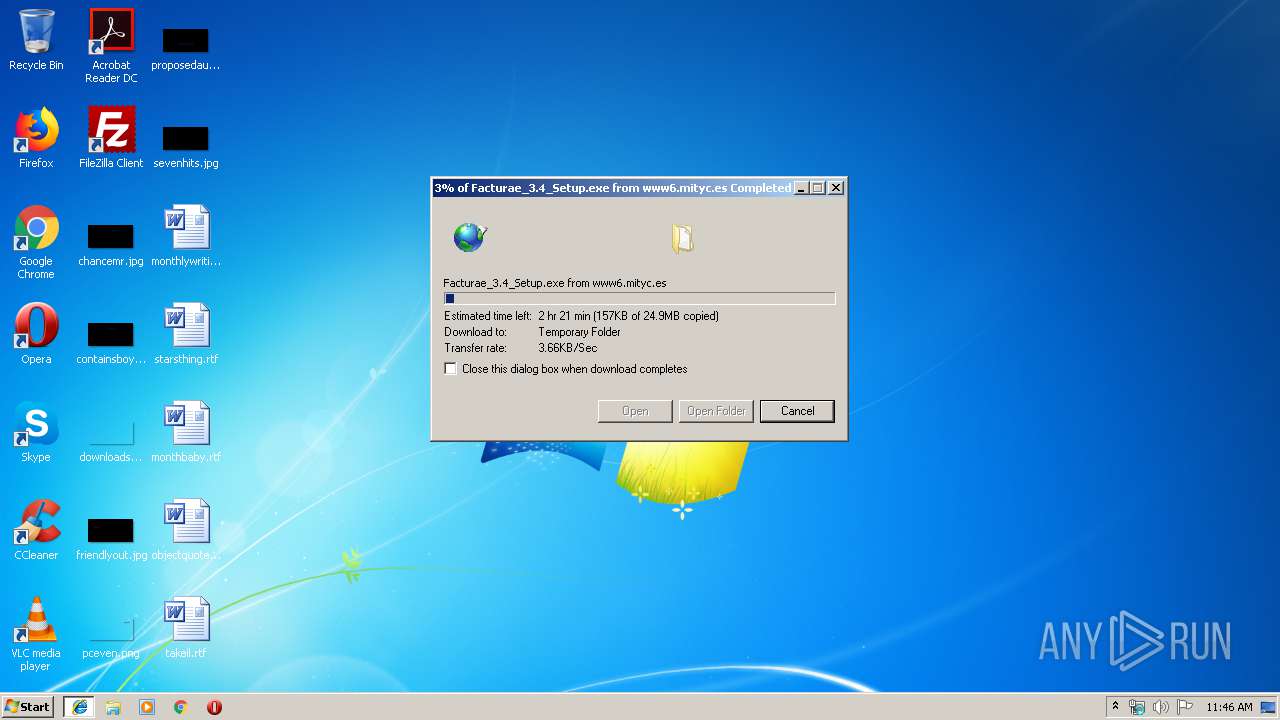Click the 'Download to: Temporary Folder' text
Screen dimensions: 1280x720
533,332
